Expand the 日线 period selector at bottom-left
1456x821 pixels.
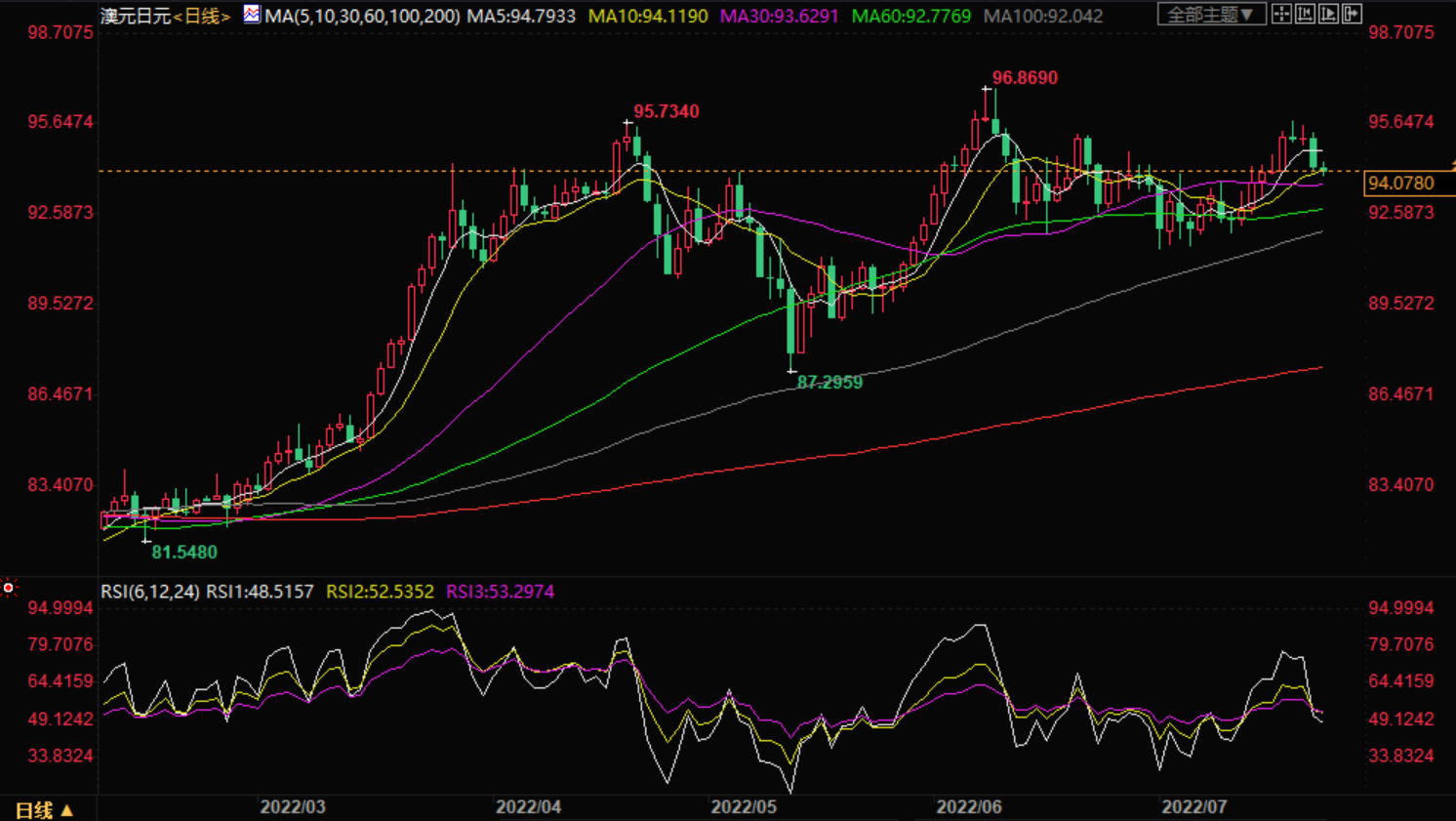click(44, 810)
